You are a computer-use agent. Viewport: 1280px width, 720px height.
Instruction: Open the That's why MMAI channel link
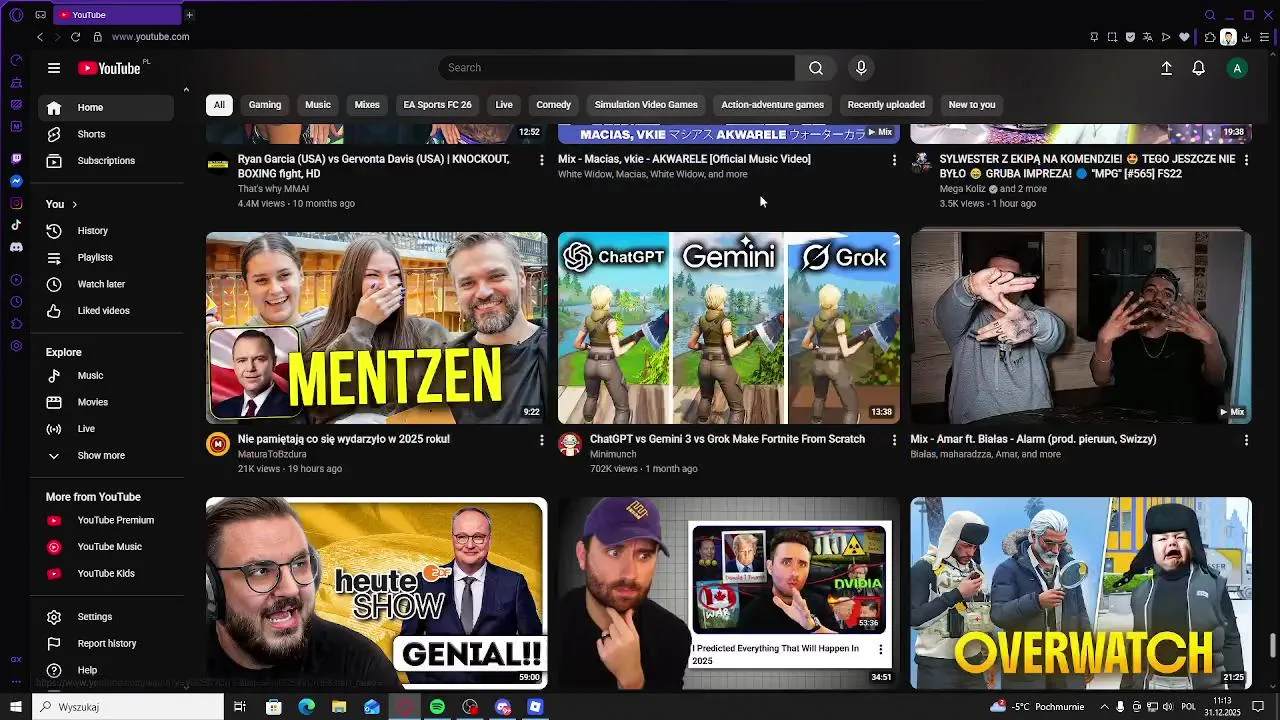click(273, 189)
